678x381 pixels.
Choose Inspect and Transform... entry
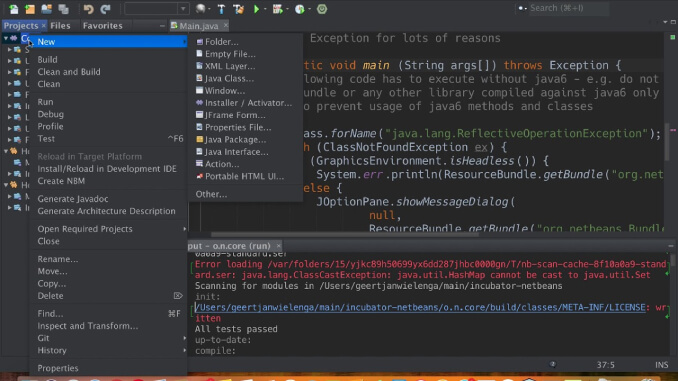click(108, 326)
